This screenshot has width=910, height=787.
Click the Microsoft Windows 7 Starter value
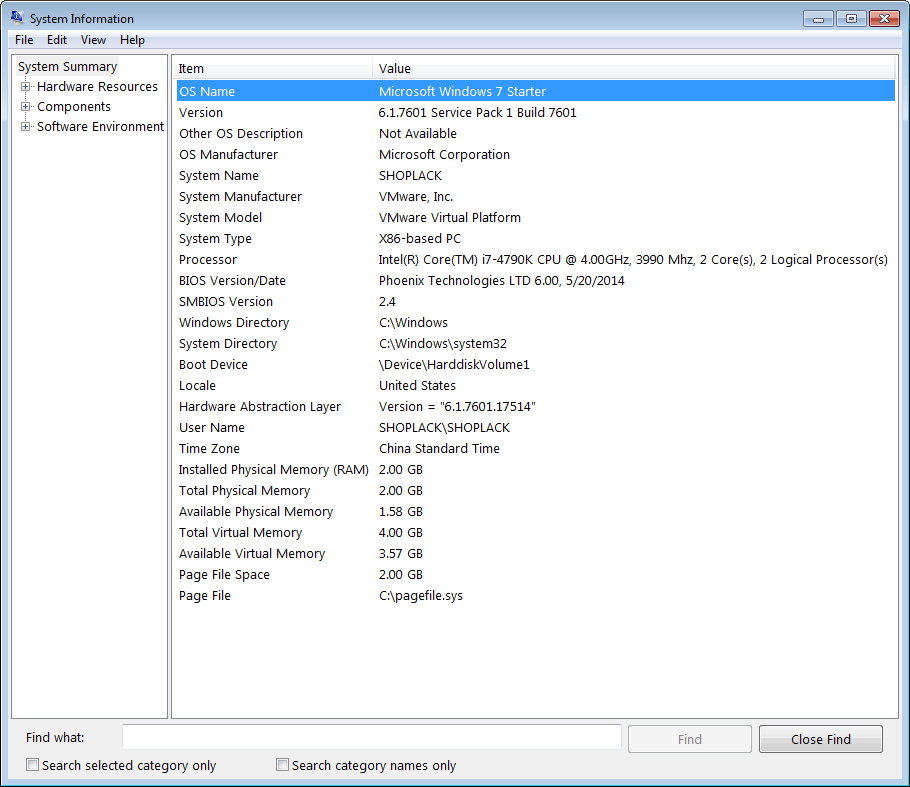[463, 91]
